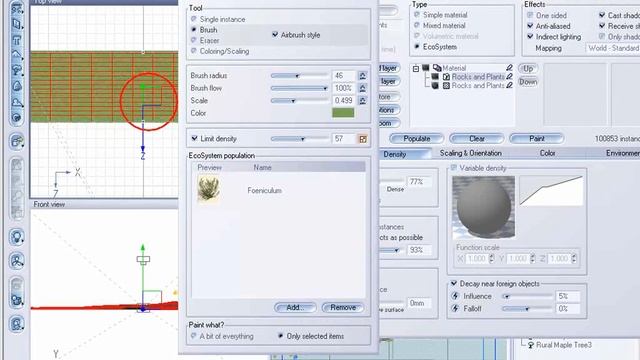
Task: Click the Brush flow slider
Action: pyautogui.click(x=299, y=88)
